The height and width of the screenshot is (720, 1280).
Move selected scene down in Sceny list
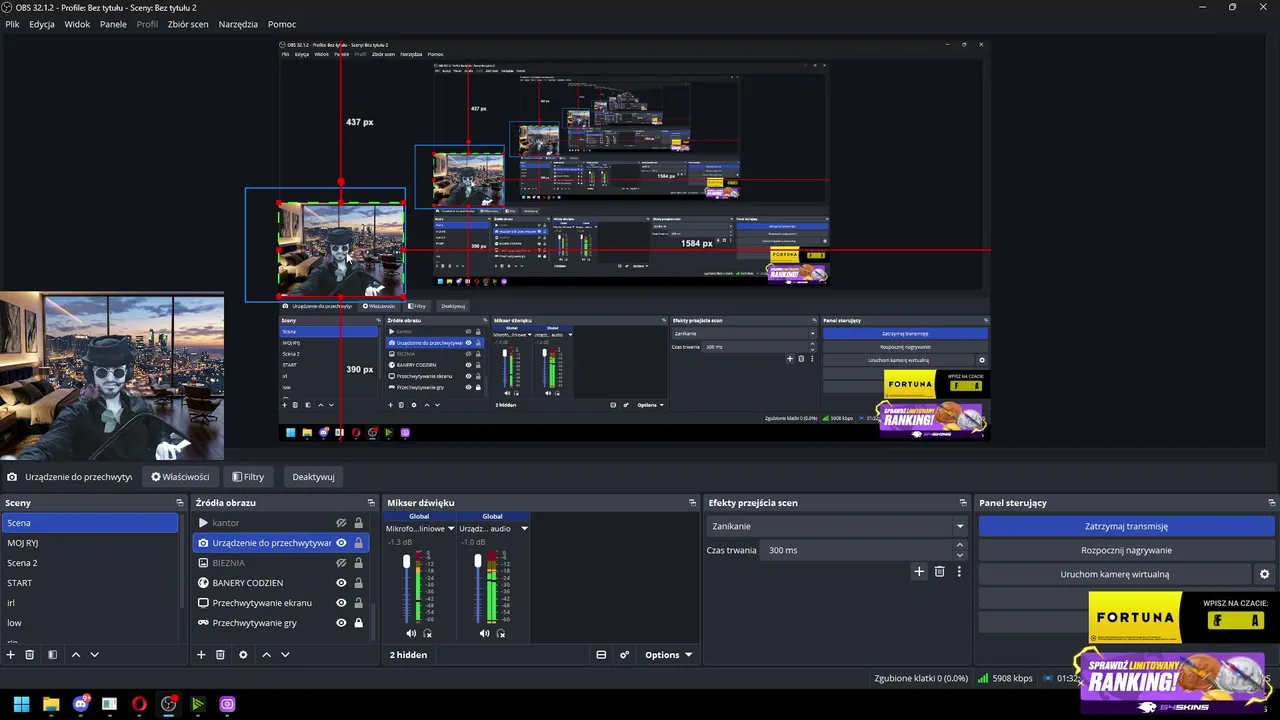[95, 655]
